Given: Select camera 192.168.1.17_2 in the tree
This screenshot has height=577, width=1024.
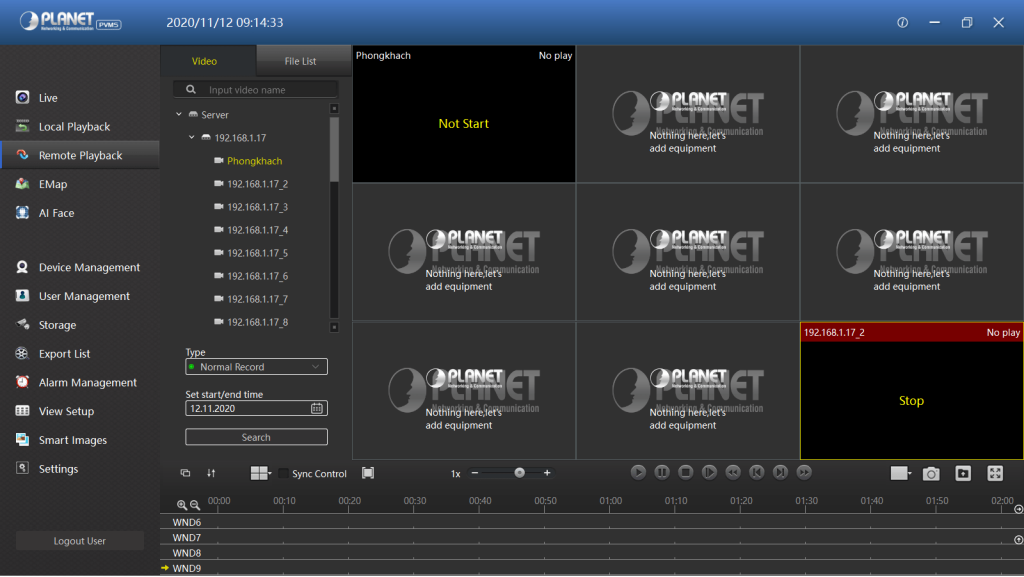Looking at the screenshot, I should [257, 184].
